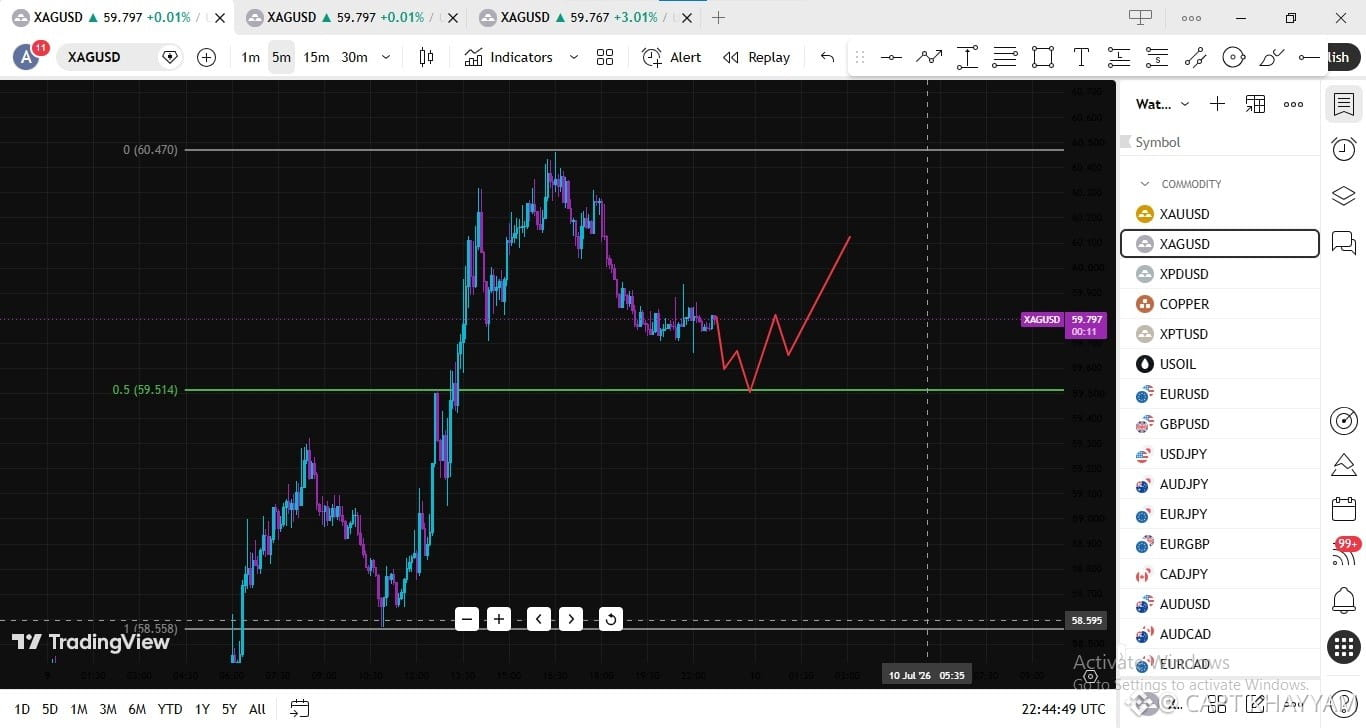Image resolution: width=1366 pixels, height=728 pixels.
Task: Set chart range to 1M
Action: 78,709
